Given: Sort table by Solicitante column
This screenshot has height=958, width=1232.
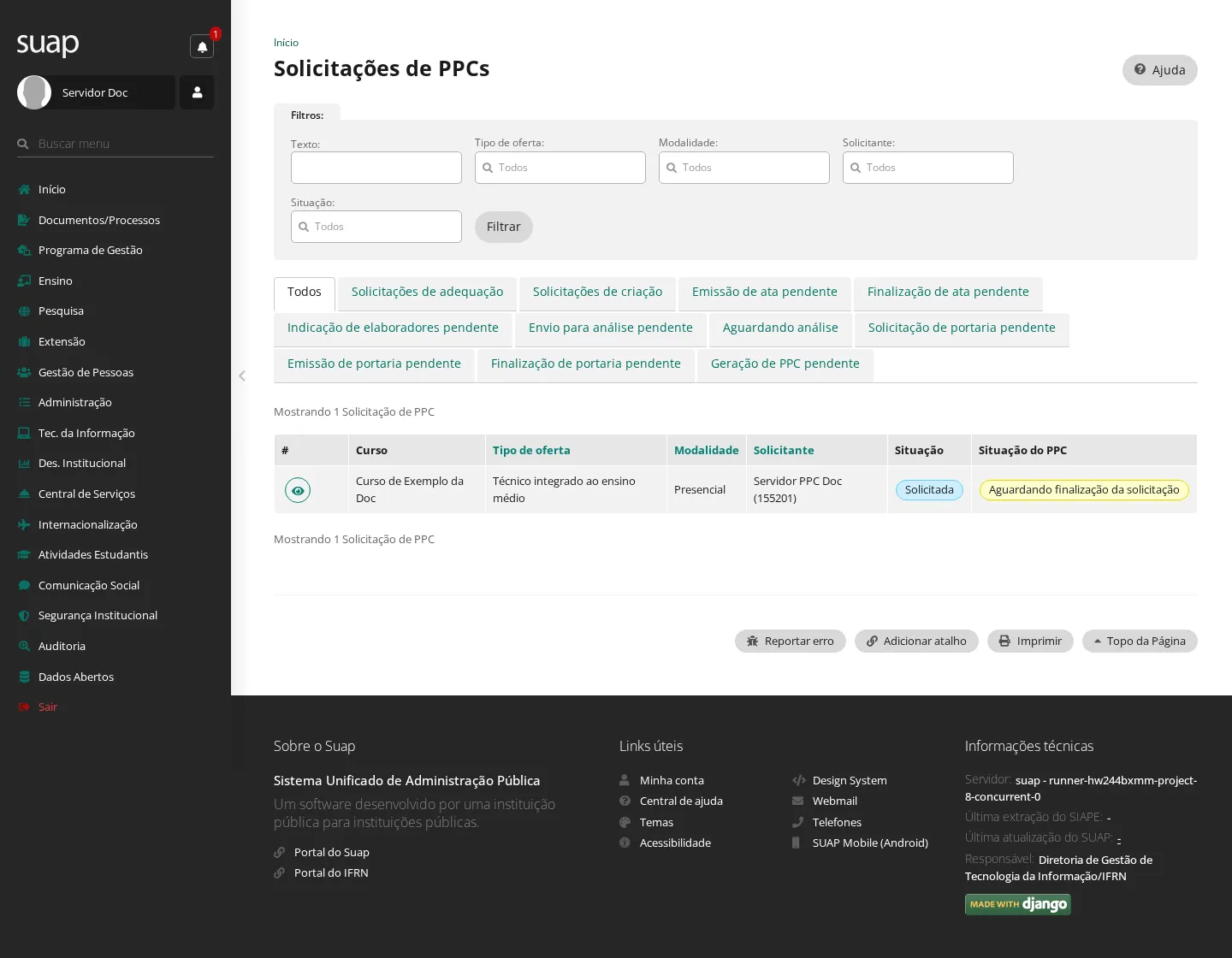Looking at the screenshot, I should [x=784, y=451].
